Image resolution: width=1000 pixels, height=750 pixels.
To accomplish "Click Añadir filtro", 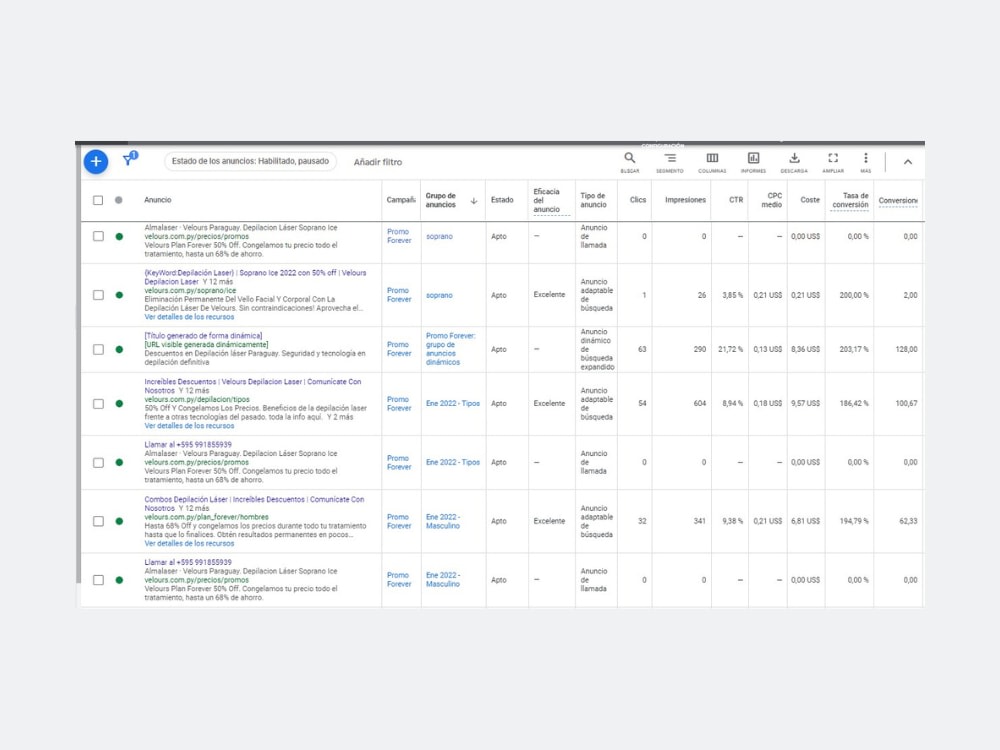I will coord(378,162).
